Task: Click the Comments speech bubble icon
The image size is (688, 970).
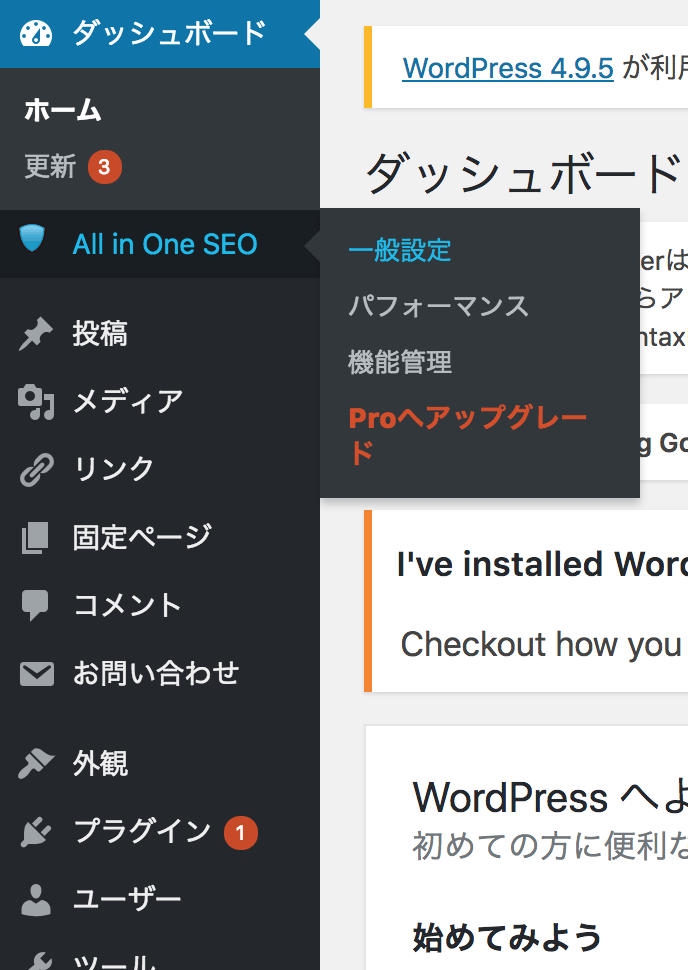Action: click(36, 605)
